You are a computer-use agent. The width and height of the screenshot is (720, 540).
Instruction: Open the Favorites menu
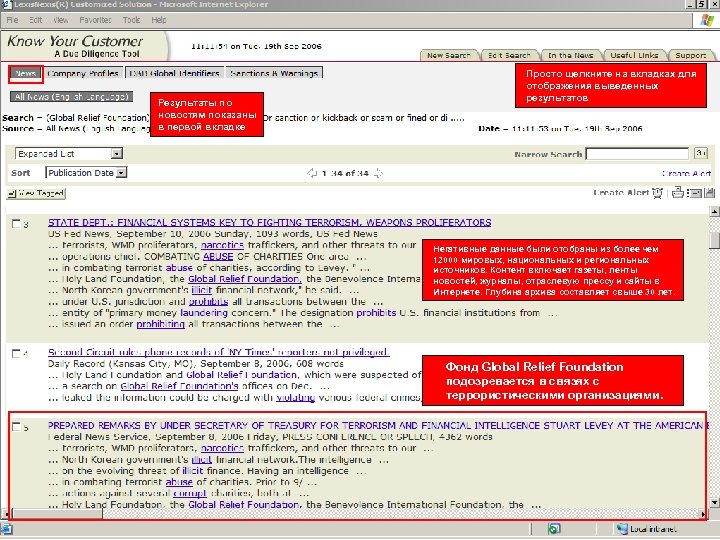pos(95,20)
